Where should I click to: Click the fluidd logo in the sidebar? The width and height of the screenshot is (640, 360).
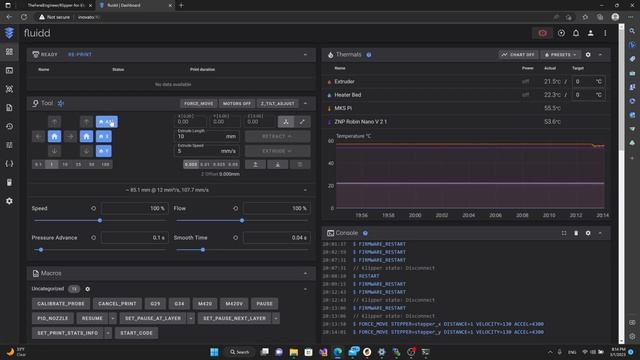[x=9, y=33]
